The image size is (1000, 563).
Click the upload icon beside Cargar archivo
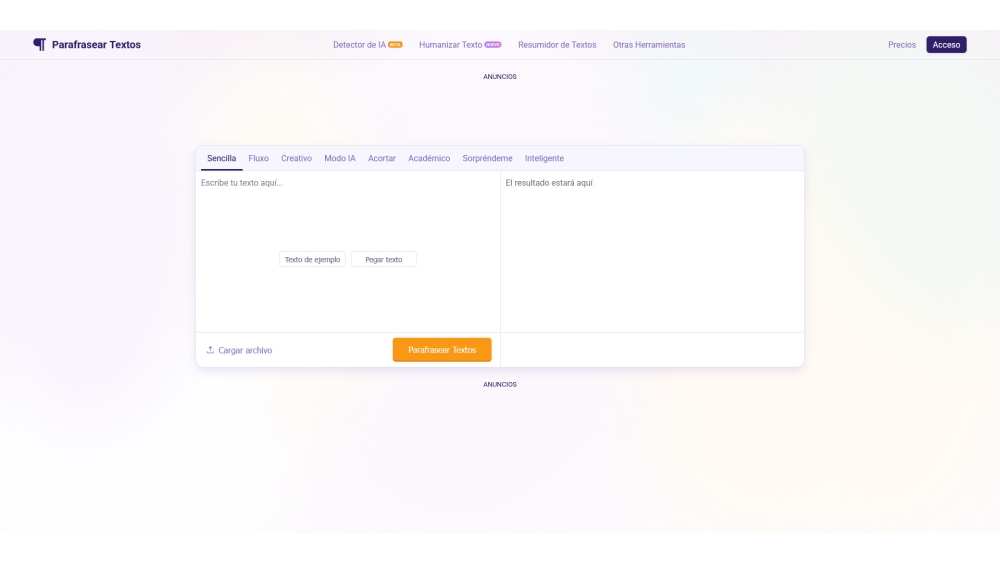click(210, 350)
